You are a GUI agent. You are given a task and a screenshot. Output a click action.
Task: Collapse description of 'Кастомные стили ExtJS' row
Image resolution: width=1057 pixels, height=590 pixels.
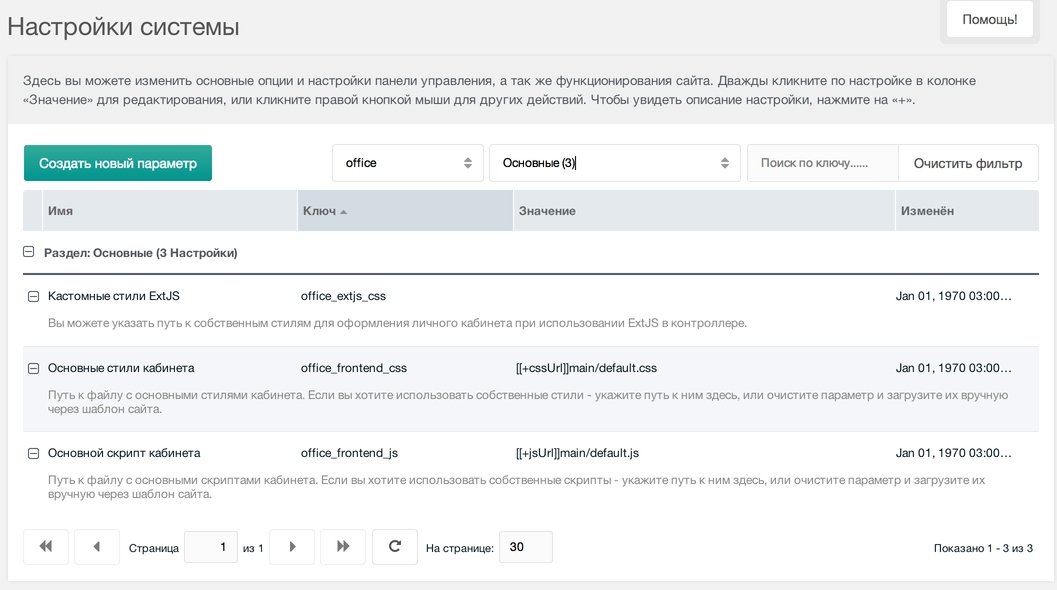(x=33, y=297)
